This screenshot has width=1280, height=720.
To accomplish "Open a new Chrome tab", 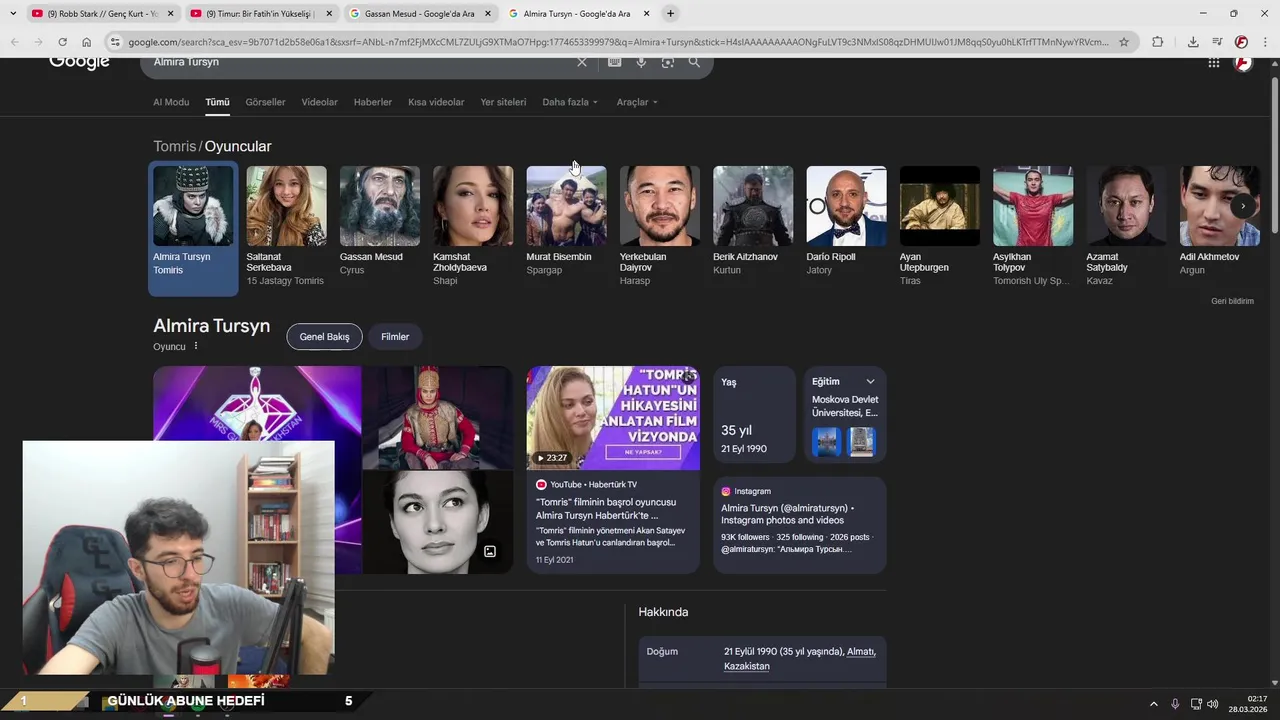I will point(670,13).
